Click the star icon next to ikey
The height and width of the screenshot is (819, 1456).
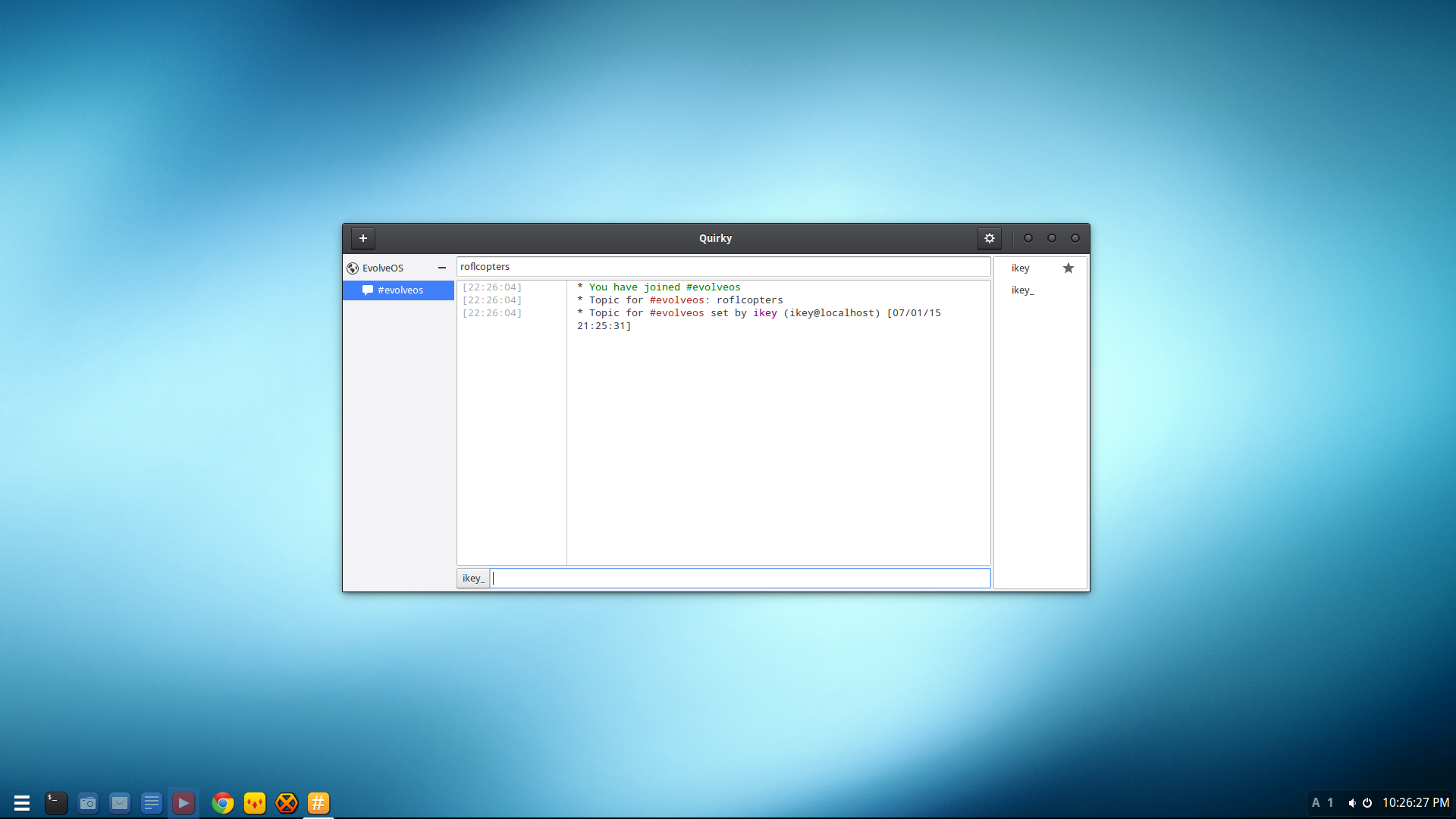pos(1068,268)
